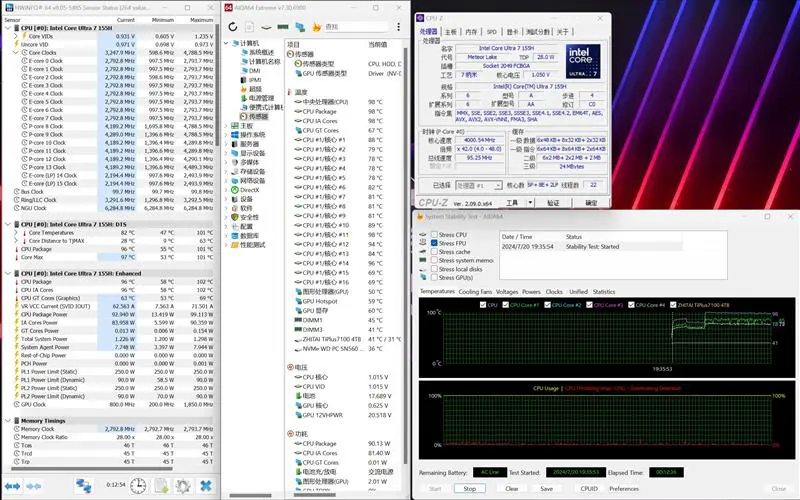The height and width of the screenshot is (500, 800).
Task: Expand 主板 node in AIDA64 tree
Action: coord(226,126)
